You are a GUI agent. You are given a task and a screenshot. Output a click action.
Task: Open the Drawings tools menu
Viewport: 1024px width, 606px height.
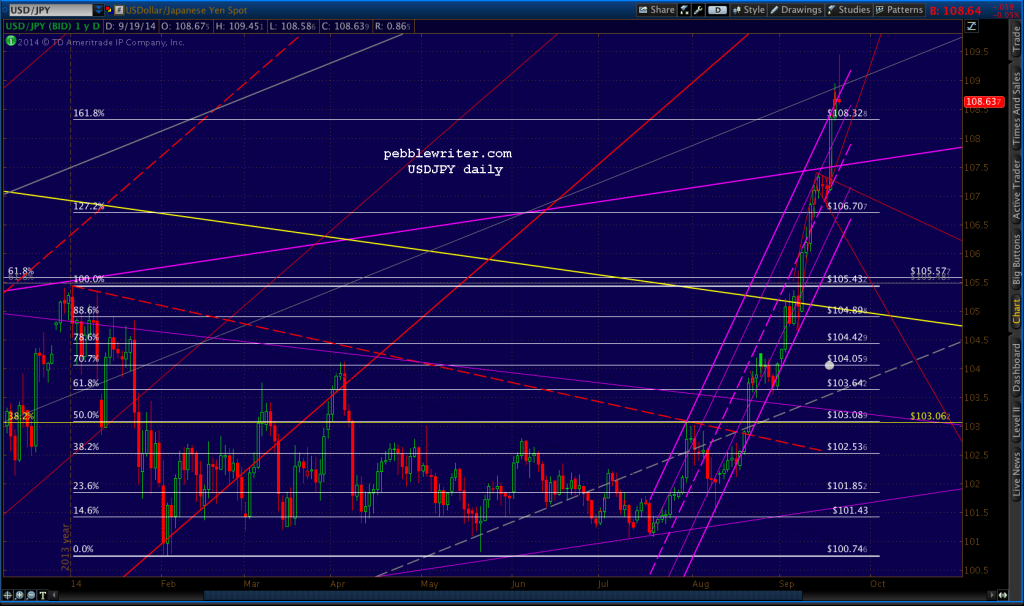tap(797, 9)
